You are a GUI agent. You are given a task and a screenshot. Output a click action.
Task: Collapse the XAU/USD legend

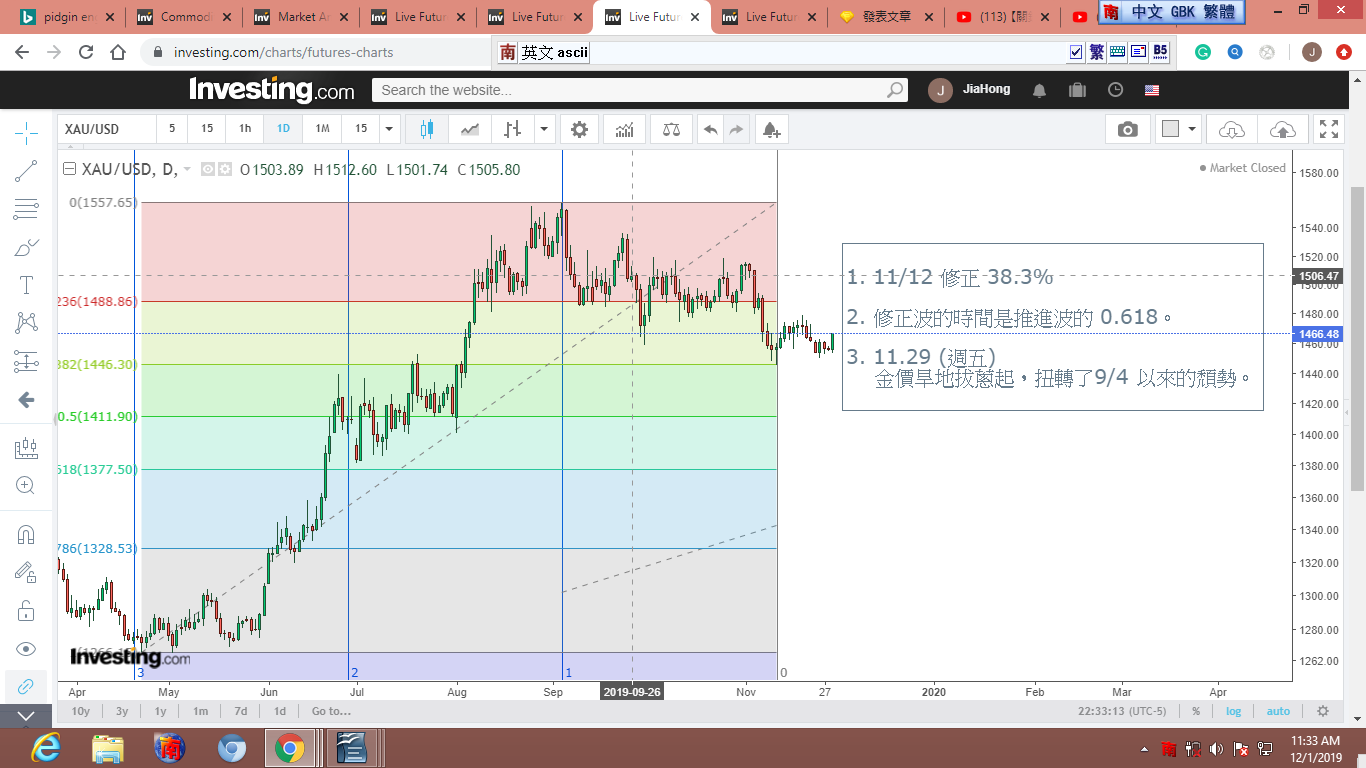pyautogui.click(x=69, y=170)
